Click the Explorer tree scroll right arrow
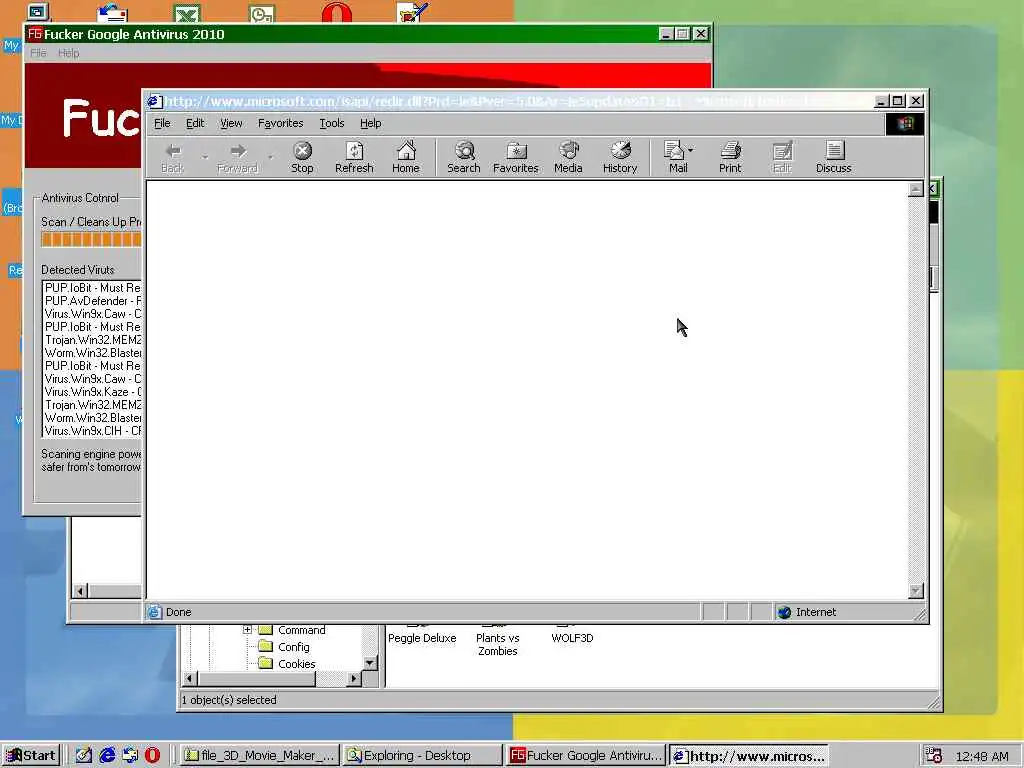Viewport: 1024px width, 768px height. pyautogui.click(x=353, y=679)
